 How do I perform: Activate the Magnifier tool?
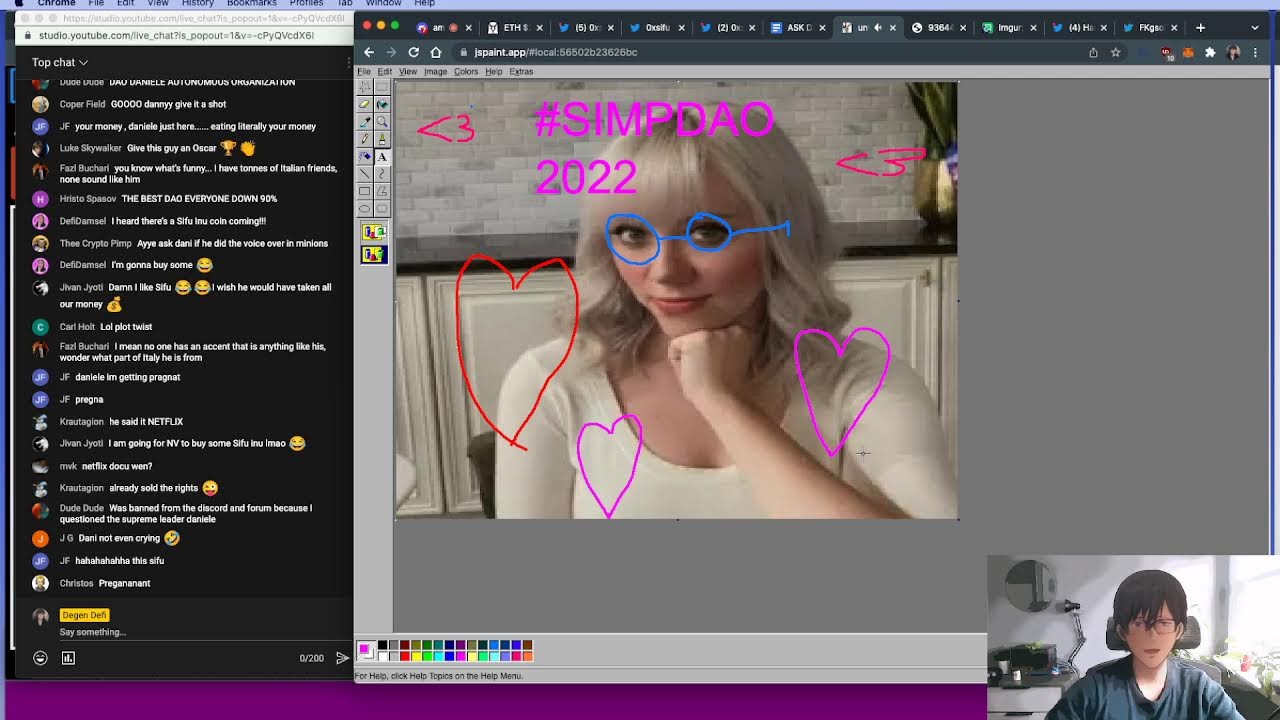[x=382, y=121]
